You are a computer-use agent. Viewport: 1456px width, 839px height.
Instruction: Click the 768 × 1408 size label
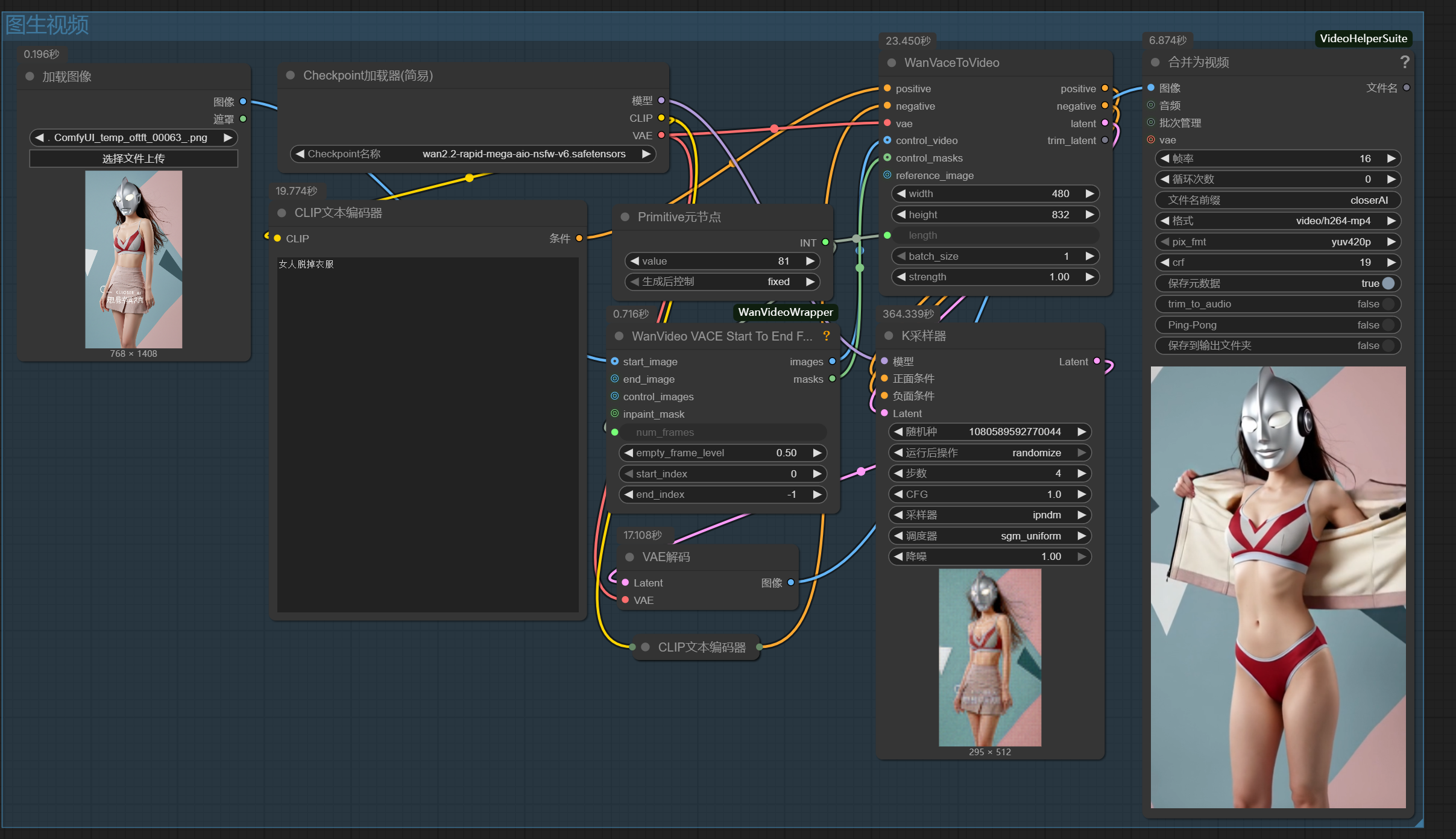133,354
